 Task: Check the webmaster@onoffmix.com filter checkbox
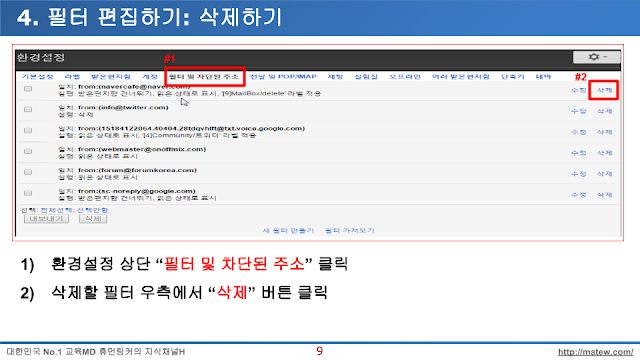coord(28,151)
